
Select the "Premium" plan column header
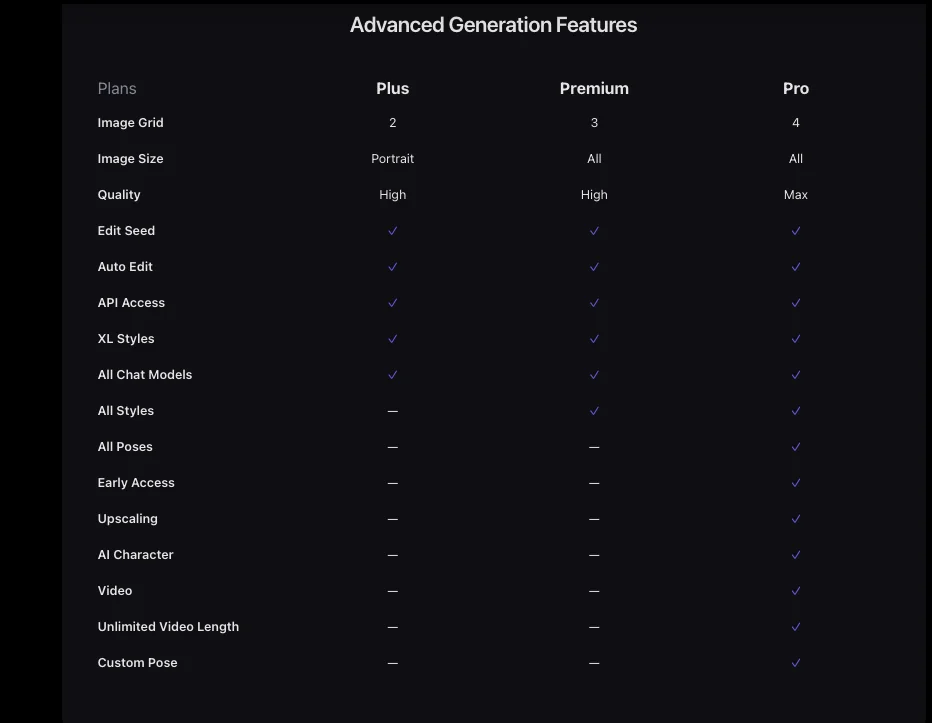[x=594, y=89]
